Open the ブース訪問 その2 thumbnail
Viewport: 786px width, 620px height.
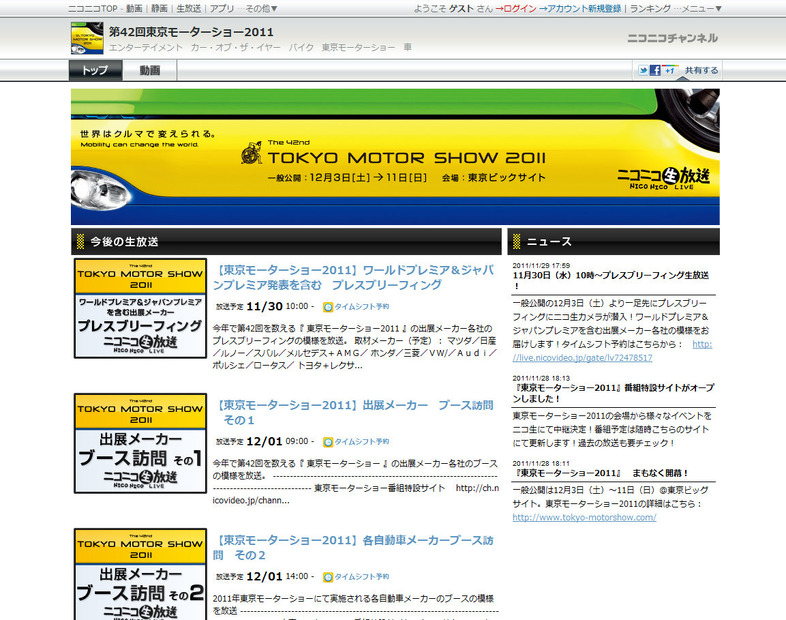point(140,574)
